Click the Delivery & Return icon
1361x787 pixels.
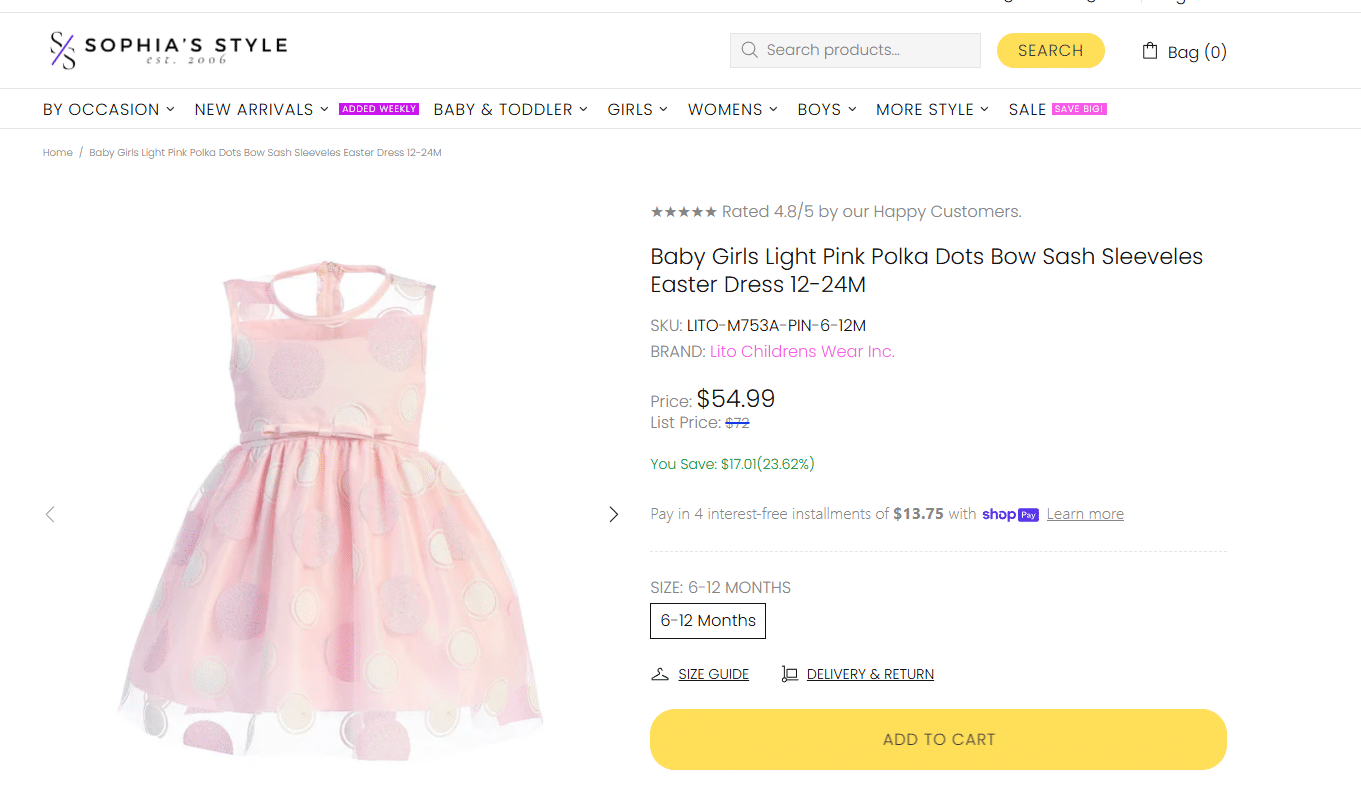[x=790, y=674]
